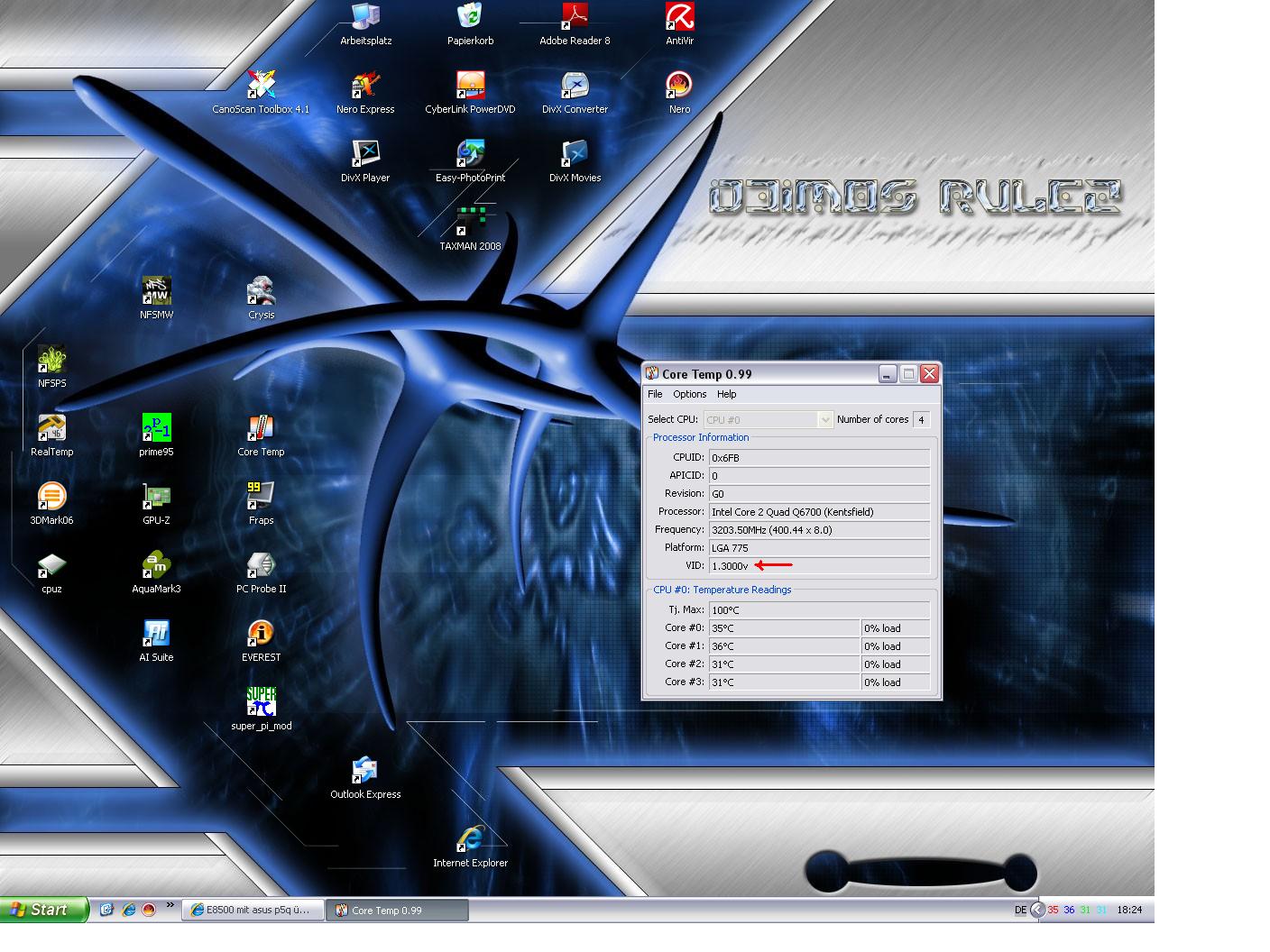The image size is (1270, 952).
Task: Open Help menu in Core Temp
Action: click(727, 394)
